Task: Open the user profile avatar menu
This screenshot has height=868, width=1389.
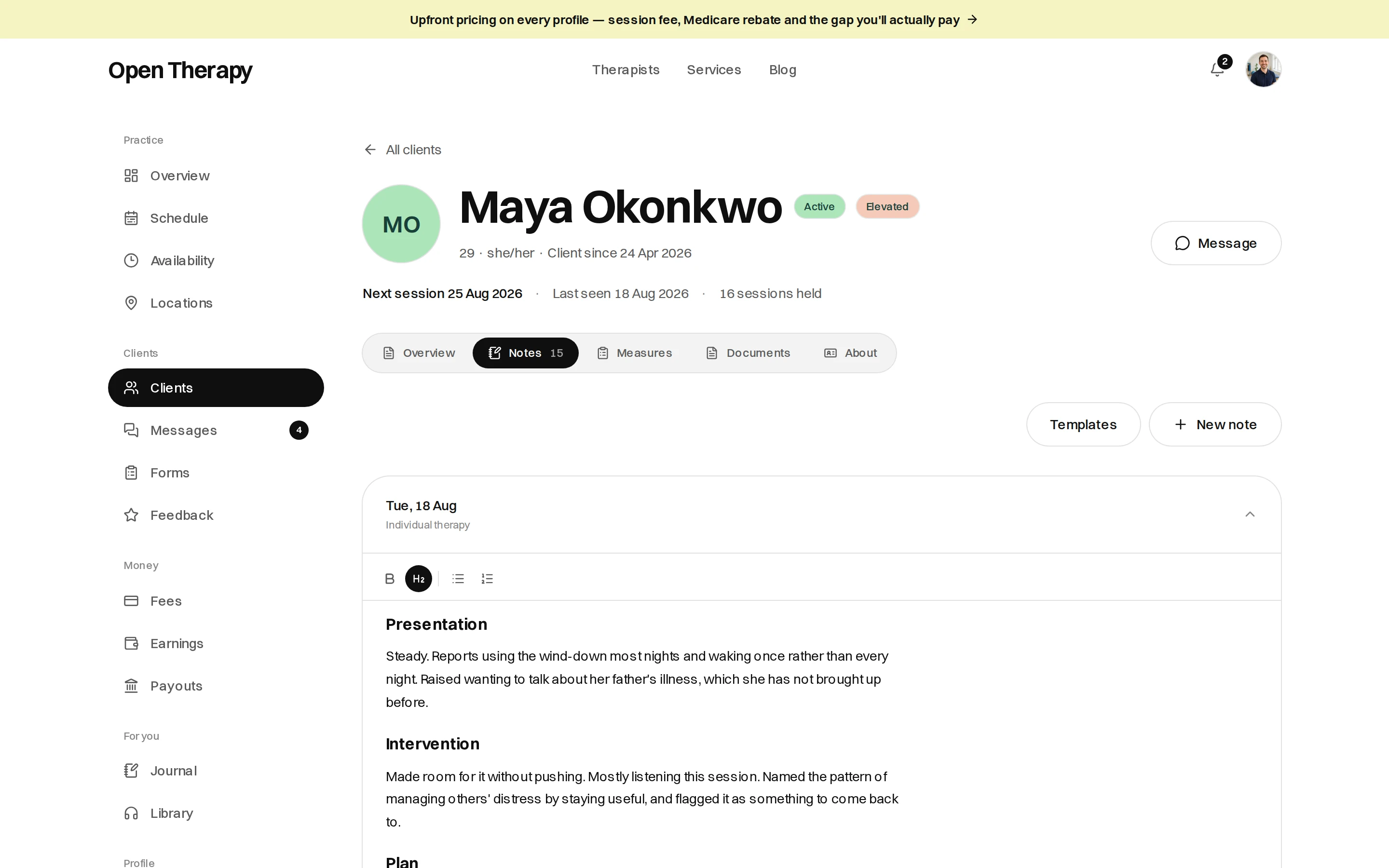Action: tap(1263, 69)
